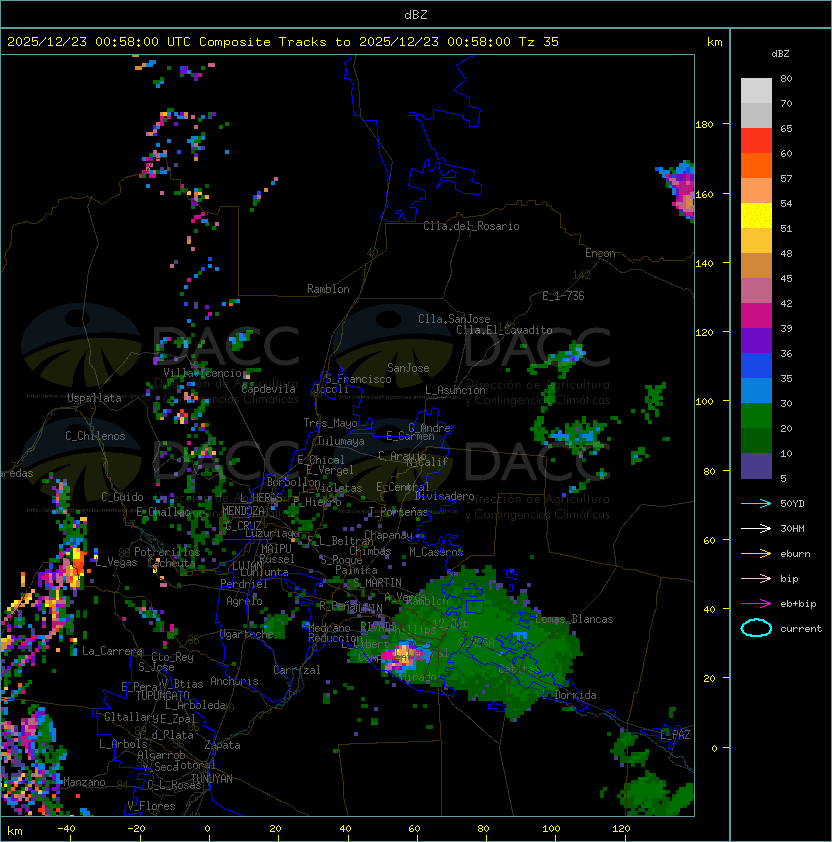This screenshot has height=842, width=832.
Task: Click the SanJose map label
Action: coord(408,368)
